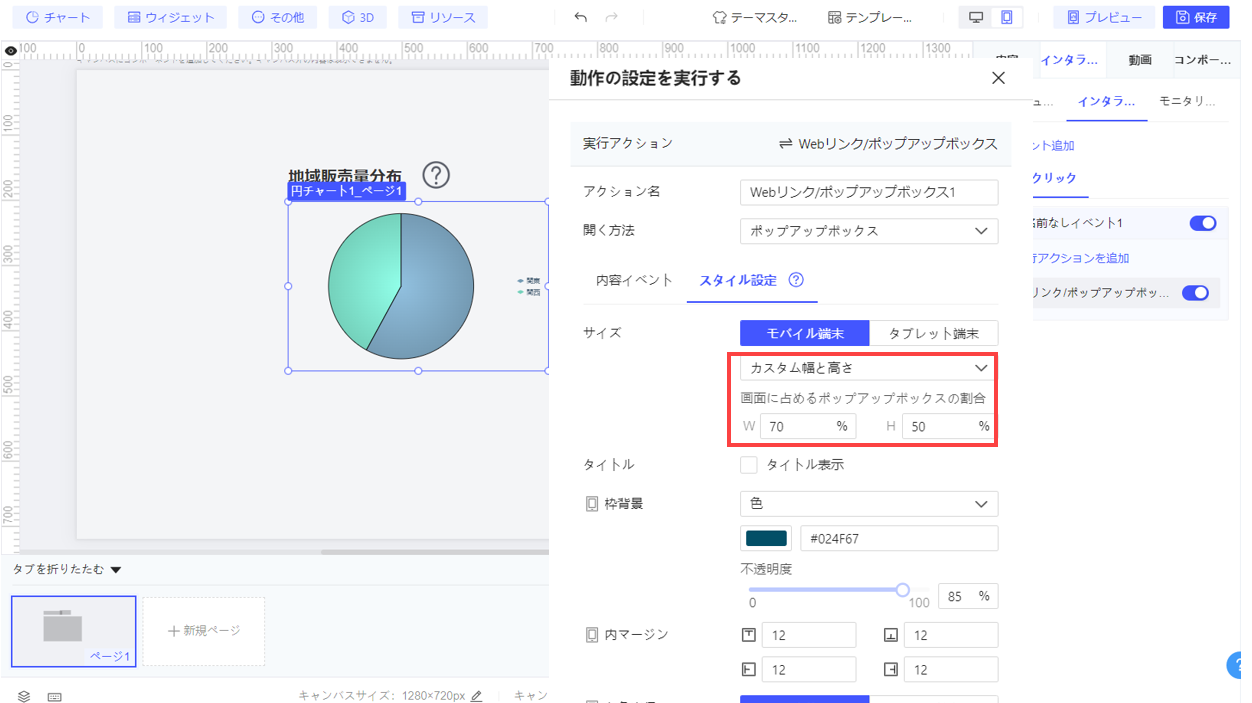Click the 枠背景 device icon

click(591, 504)
